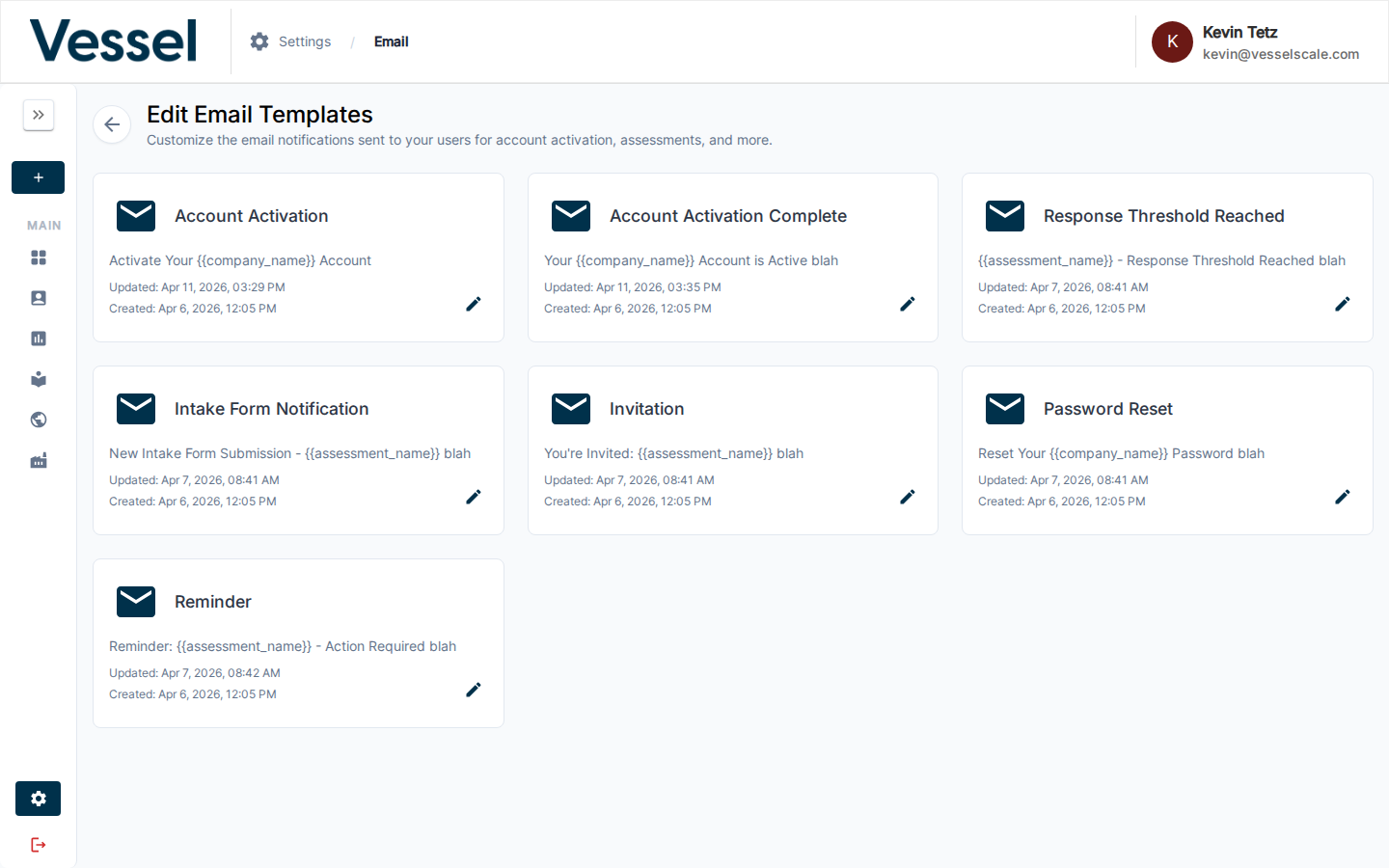The image size is (1389, 868).
Task: Open the globe icon in sidebar
Action: [x=39, y=420]
